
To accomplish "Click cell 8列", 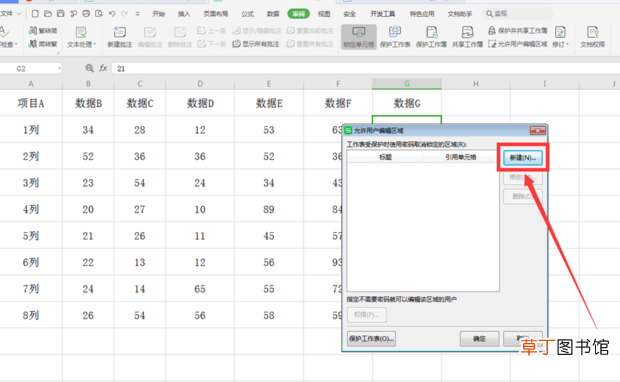I will [x=31, y=315].
